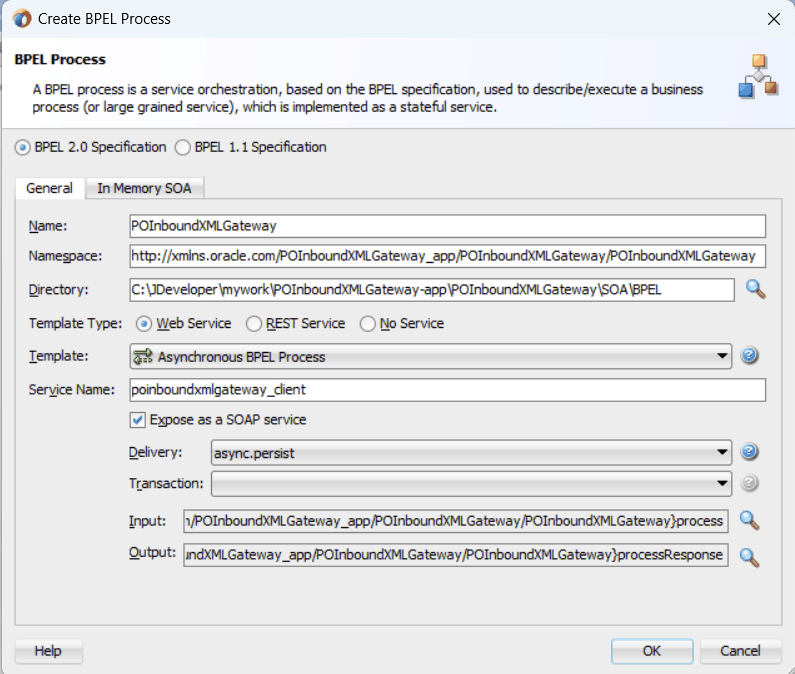Click the 'Create BPEL Process' title text
Screen dimensions: 795x674
[x=104, y=19]
